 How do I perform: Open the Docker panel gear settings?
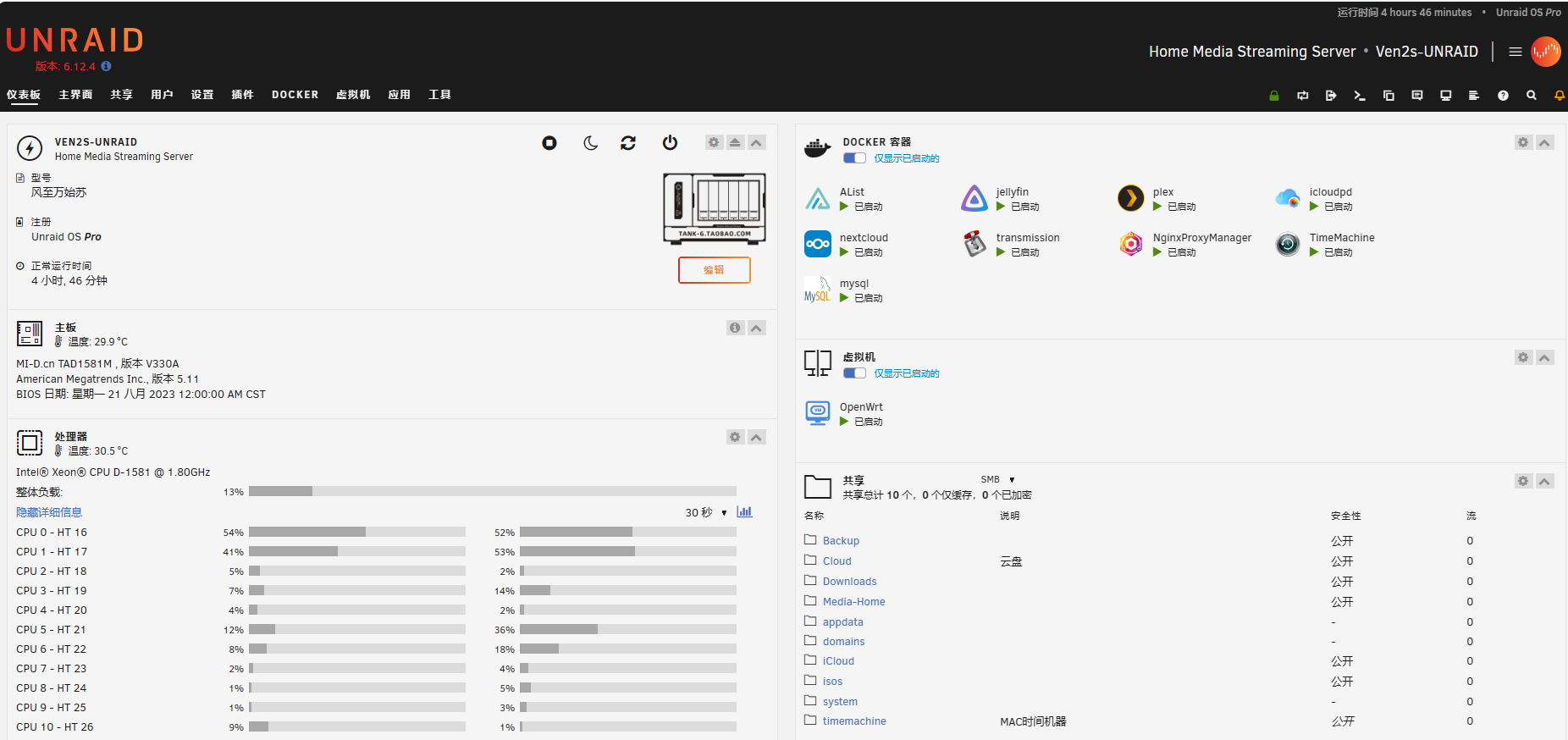pos(1523,142)
